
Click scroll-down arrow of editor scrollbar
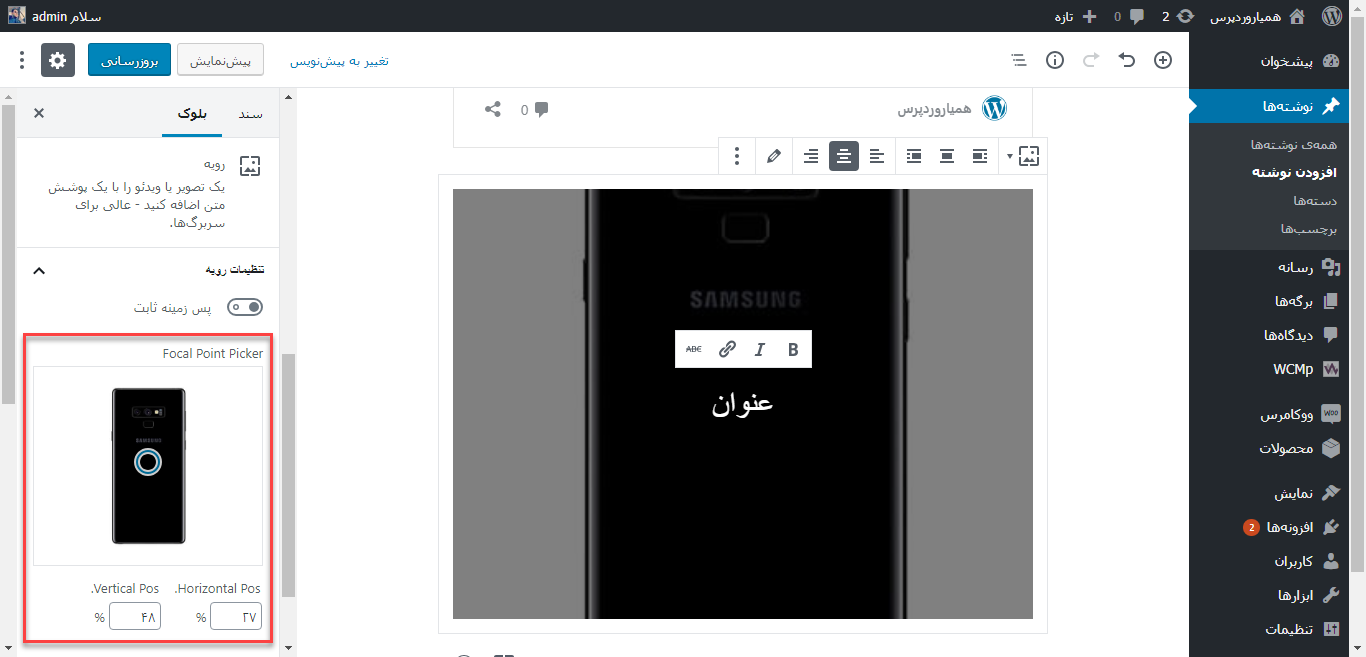(x=289, y=648)
